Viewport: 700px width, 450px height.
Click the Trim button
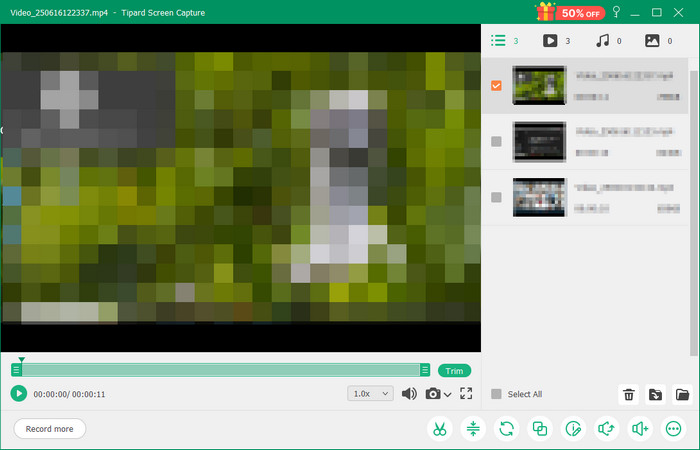click(x=454, y=371)
